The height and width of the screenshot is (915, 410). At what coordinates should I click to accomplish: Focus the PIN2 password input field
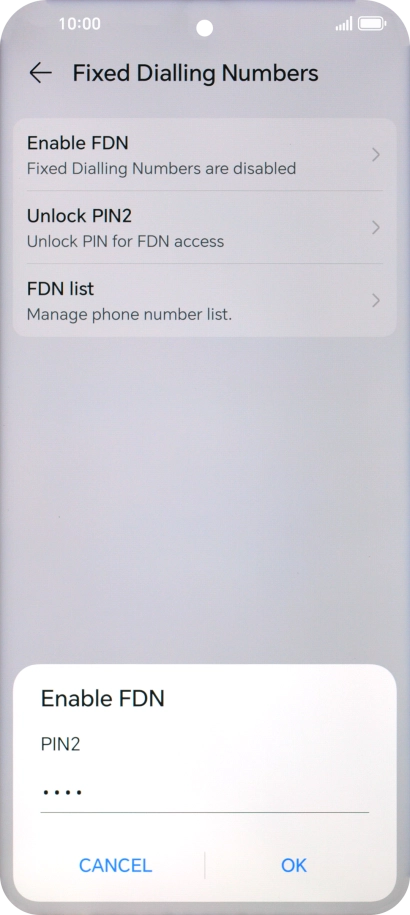coord(205,792)
